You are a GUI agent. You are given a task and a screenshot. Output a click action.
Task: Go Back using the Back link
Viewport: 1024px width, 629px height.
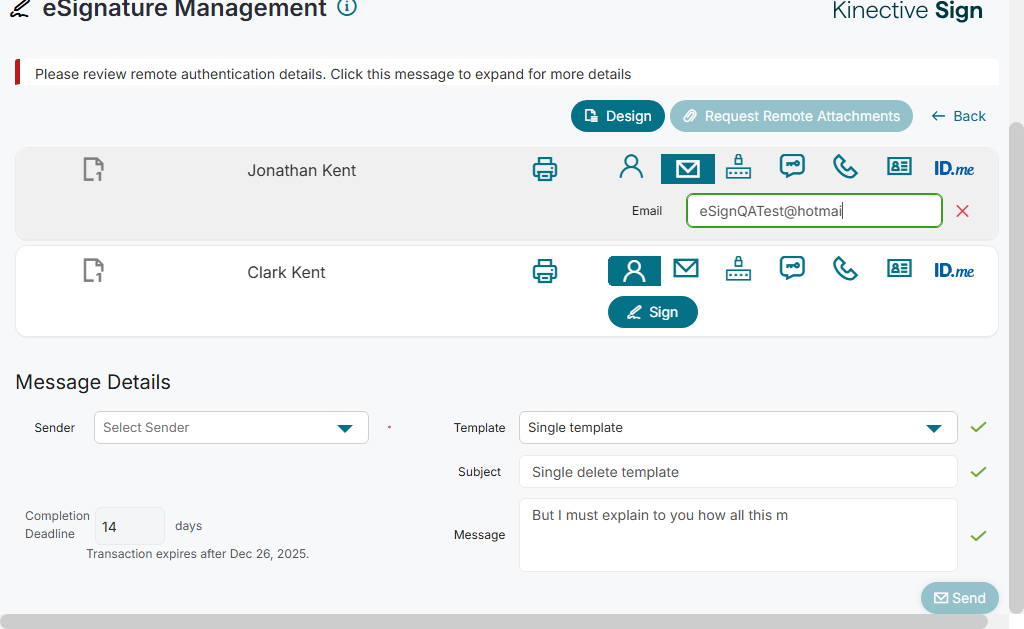pyautogui.click(x=958, y=116)
